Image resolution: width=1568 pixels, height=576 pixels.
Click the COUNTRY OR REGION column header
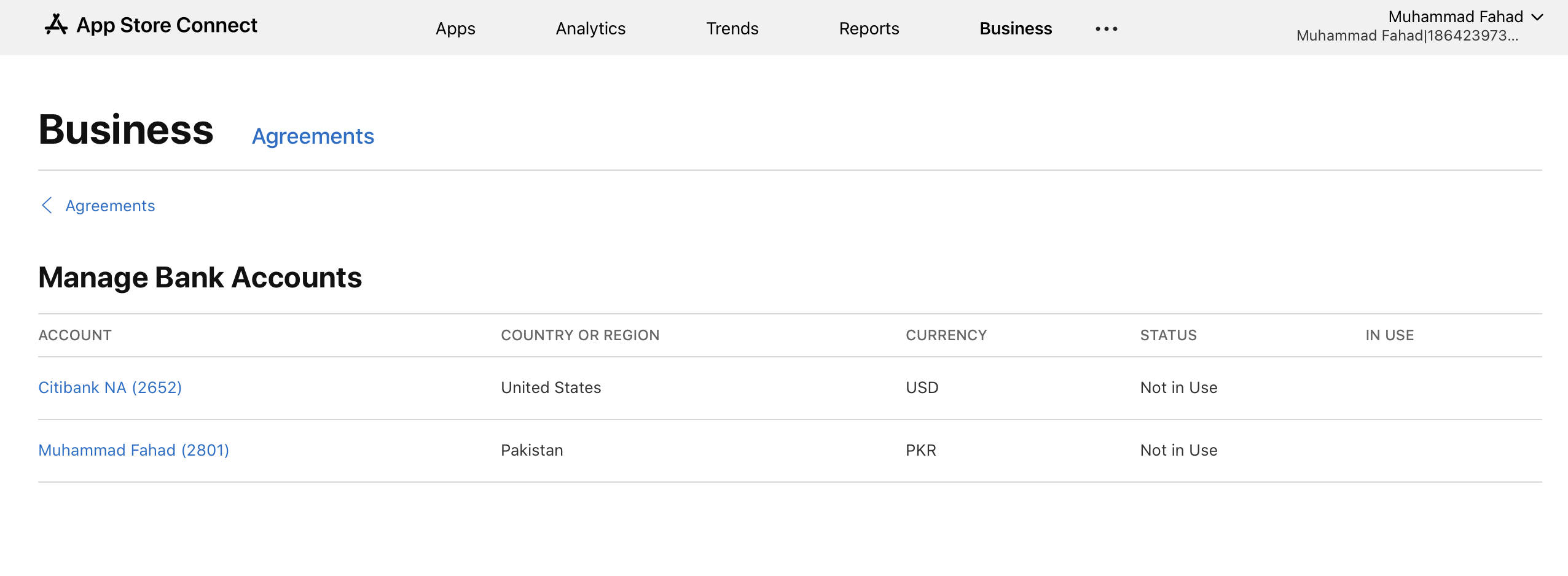(579, 335)
